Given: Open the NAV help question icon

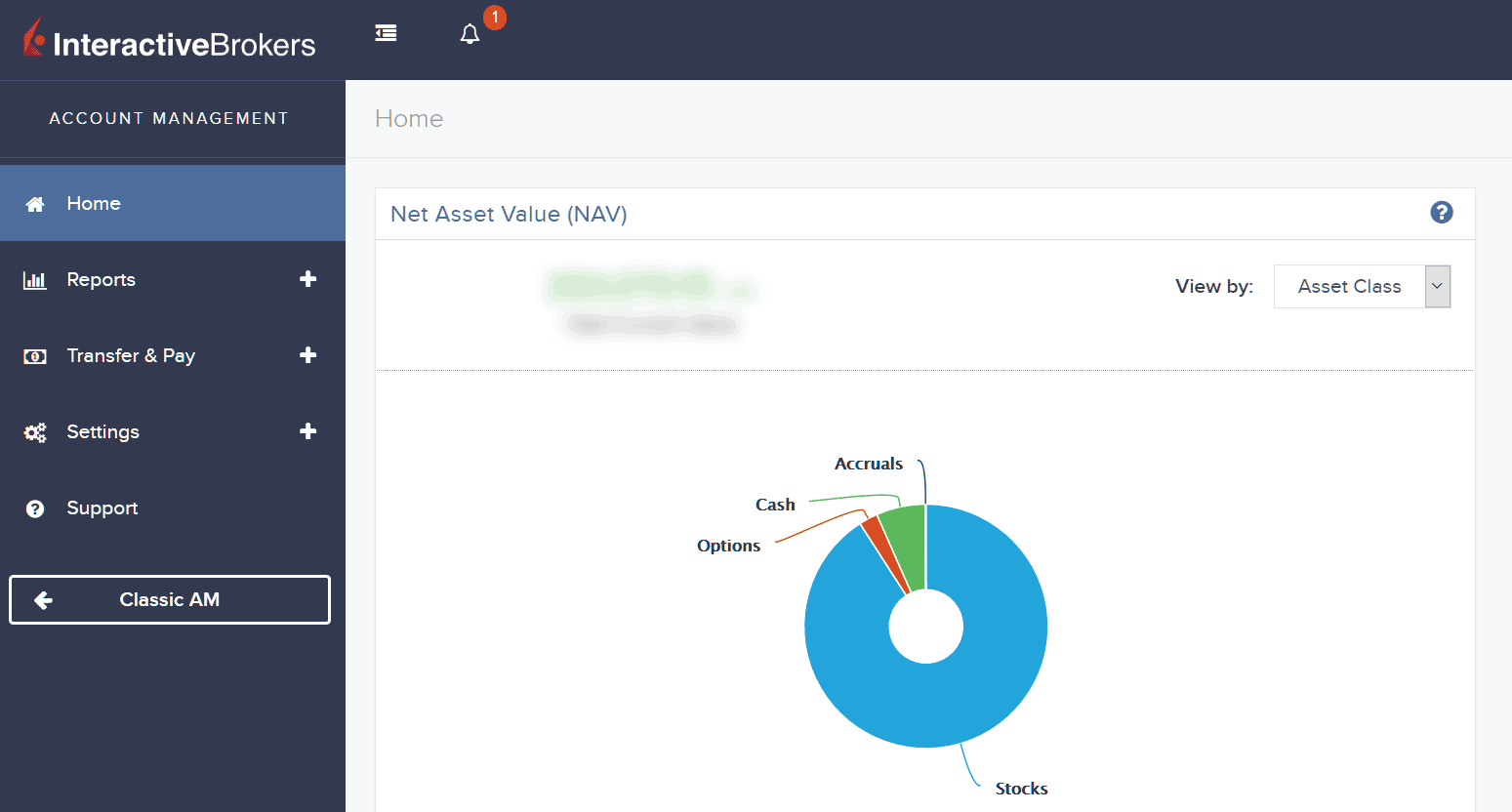Looking at the screenshot, I should (1442, 212).
